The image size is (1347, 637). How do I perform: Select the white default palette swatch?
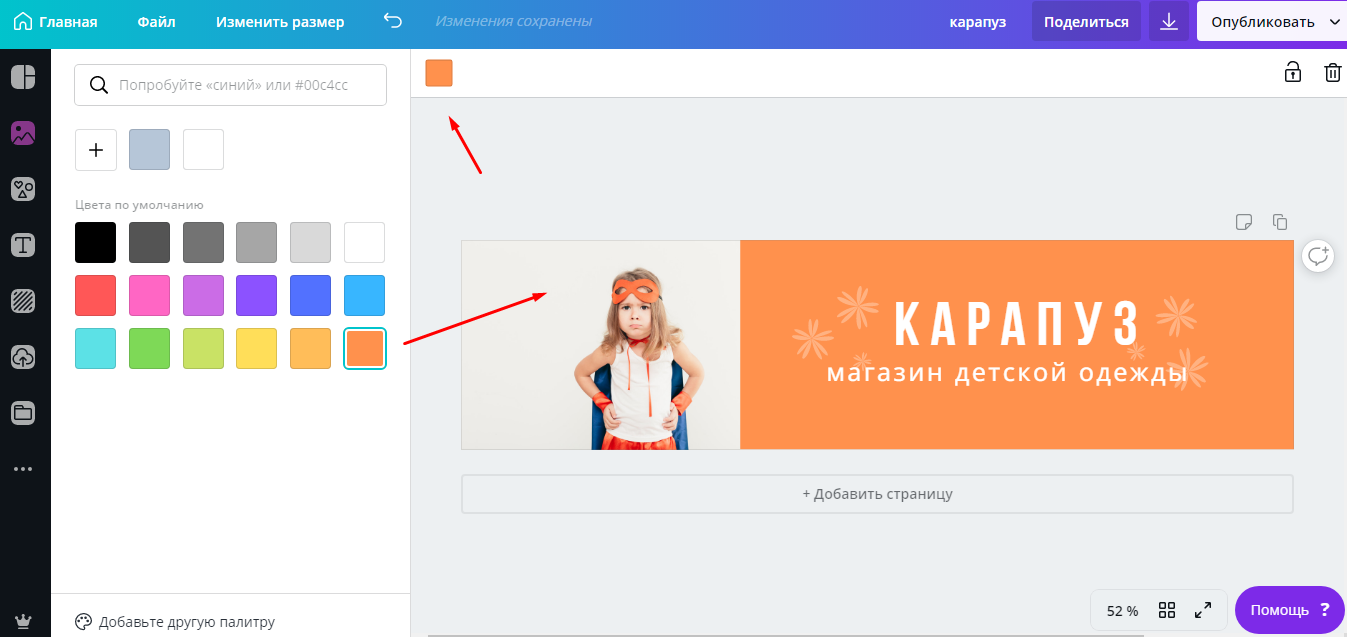coord(364,242)
